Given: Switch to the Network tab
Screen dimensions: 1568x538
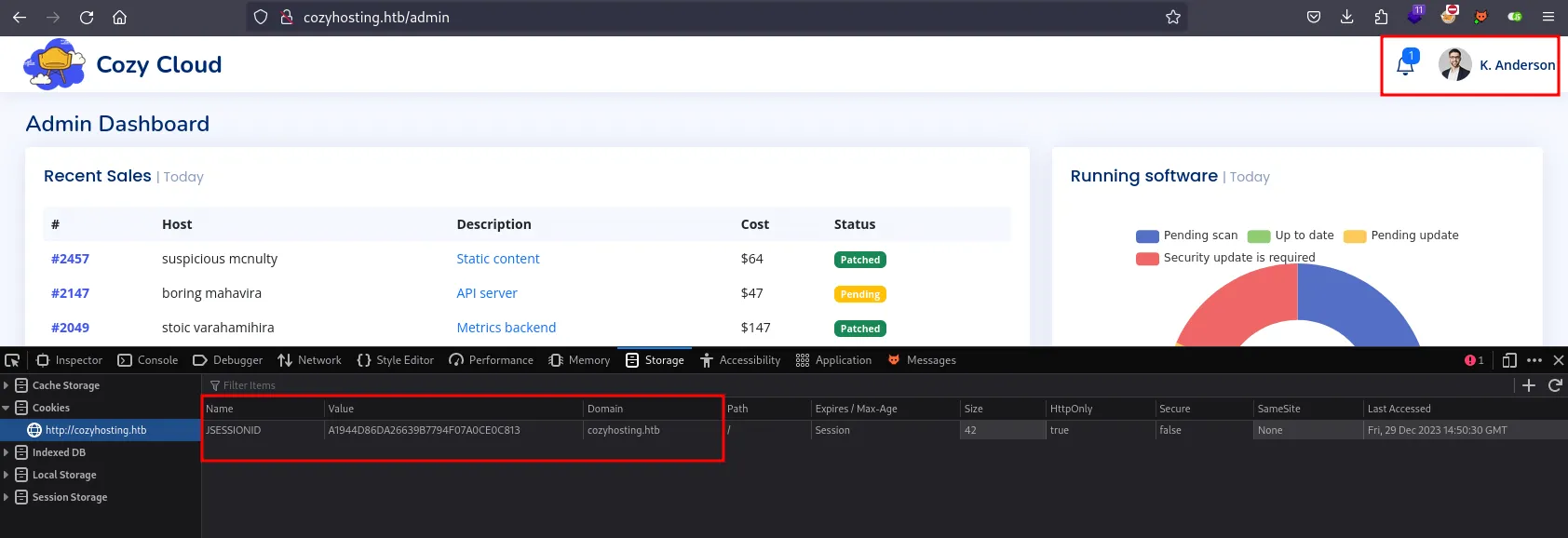Looking at the screenshot, I should pos(310,360).
